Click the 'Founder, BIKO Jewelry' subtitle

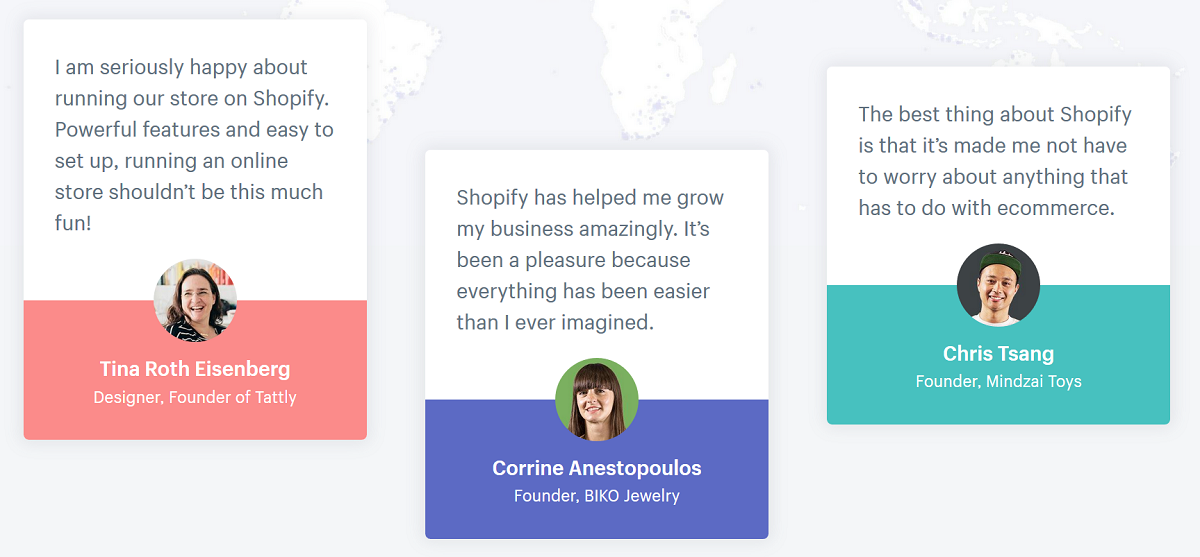pos(597,496)
